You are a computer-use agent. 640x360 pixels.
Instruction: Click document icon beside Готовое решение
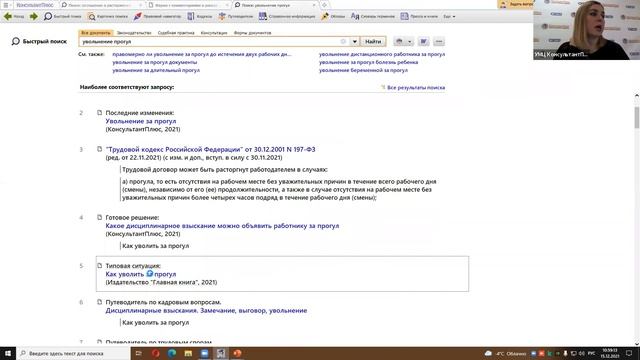tap(99, 218)
